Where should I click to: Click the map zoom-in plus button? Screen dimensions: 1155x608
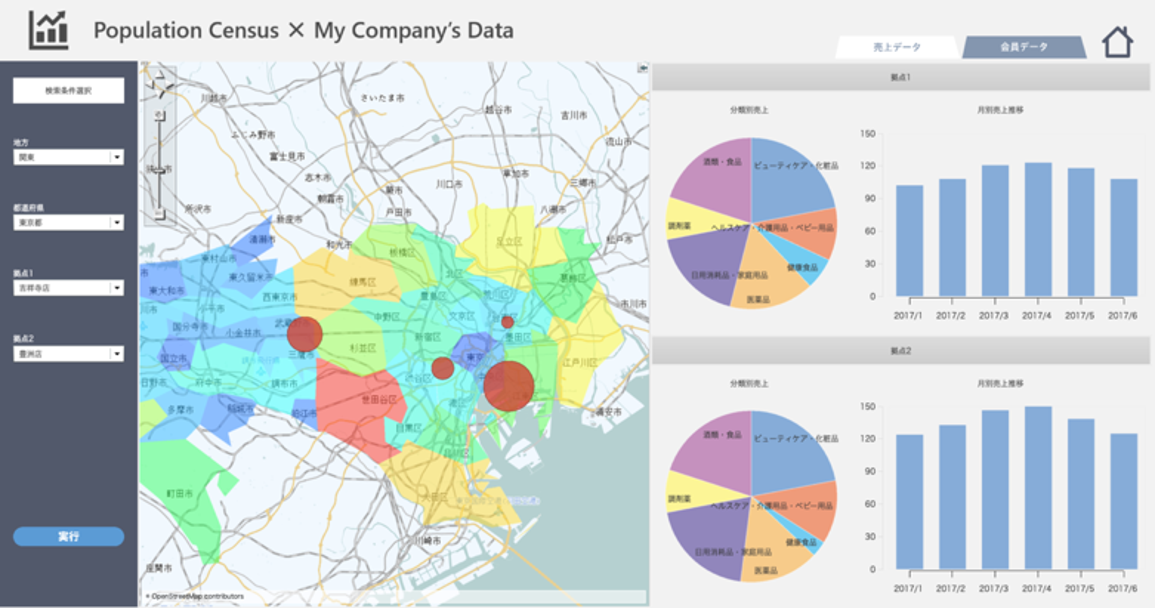click(159, 116)
